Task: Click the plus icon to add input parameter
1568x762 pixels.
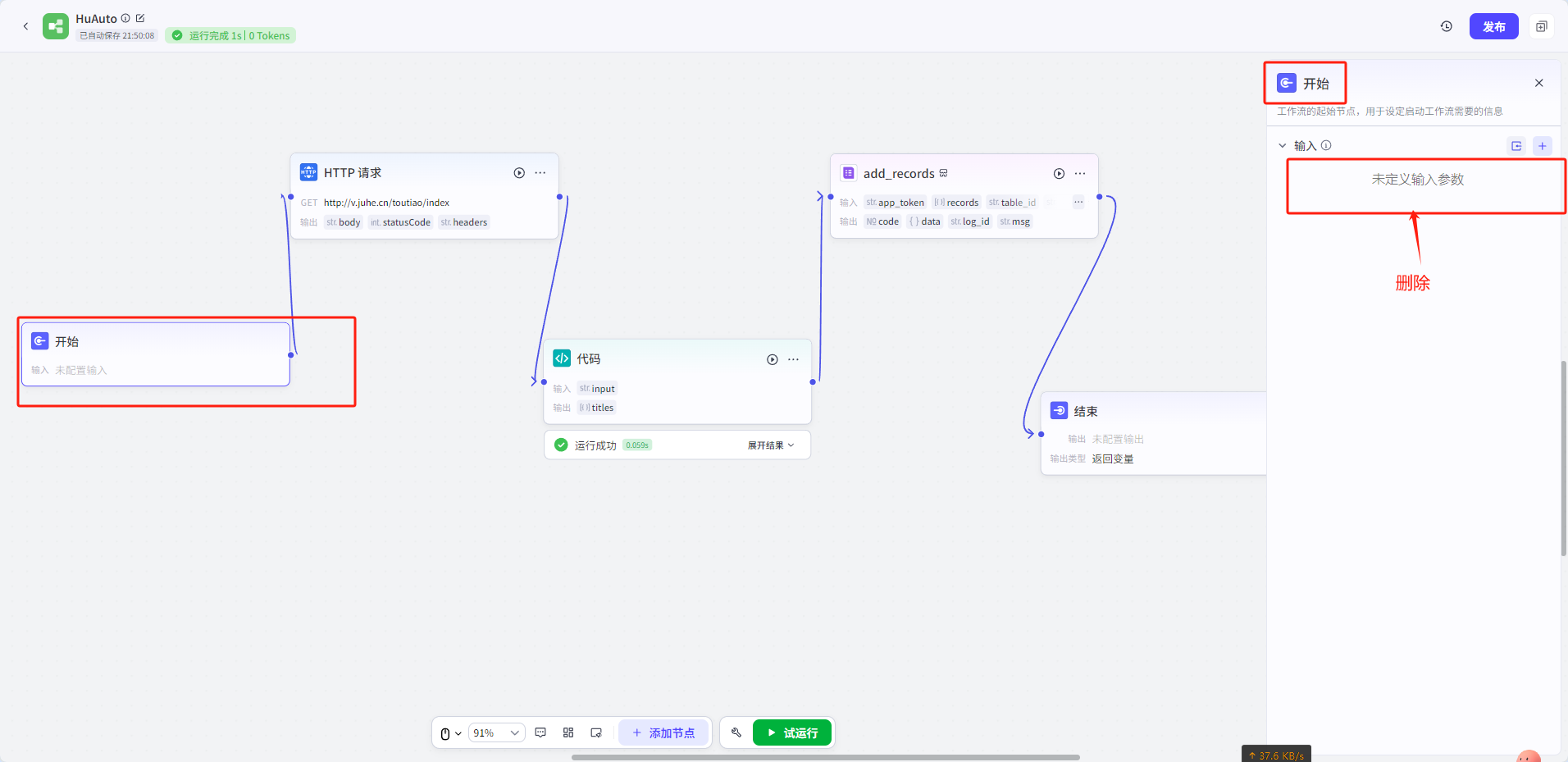Action: (1542, 146)
